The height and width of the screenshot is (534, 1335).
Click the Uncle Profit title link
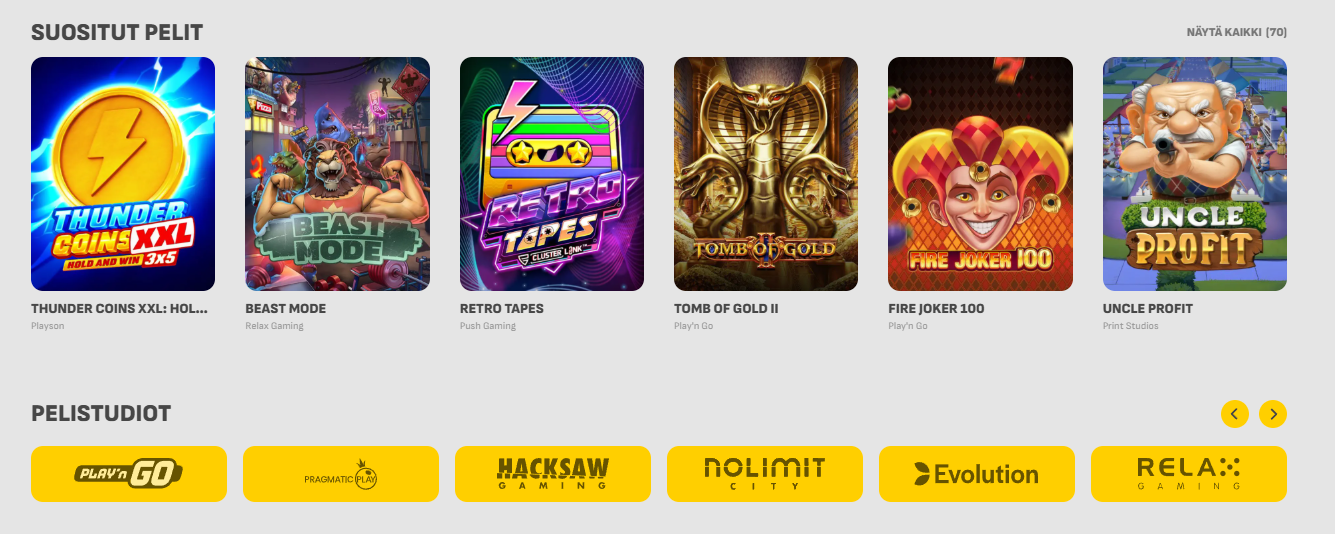point(1148,308)
